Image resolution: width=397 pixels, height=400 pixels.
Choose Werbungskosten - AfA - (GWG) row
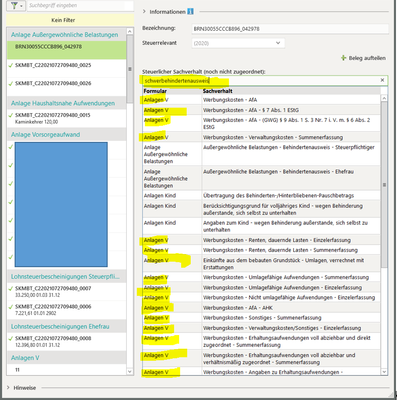click(x=261, y=123)
